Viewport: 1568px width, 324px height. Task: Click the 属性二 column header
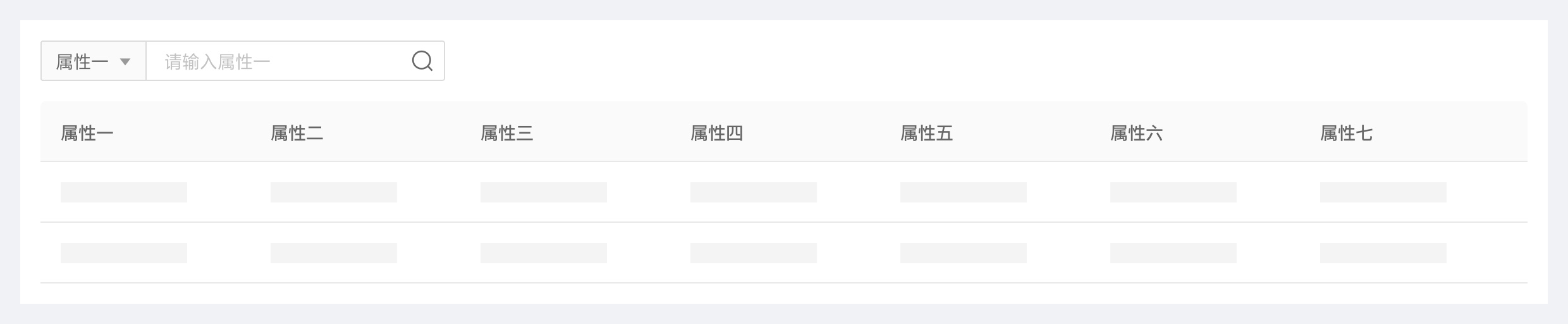click(297, 134)
